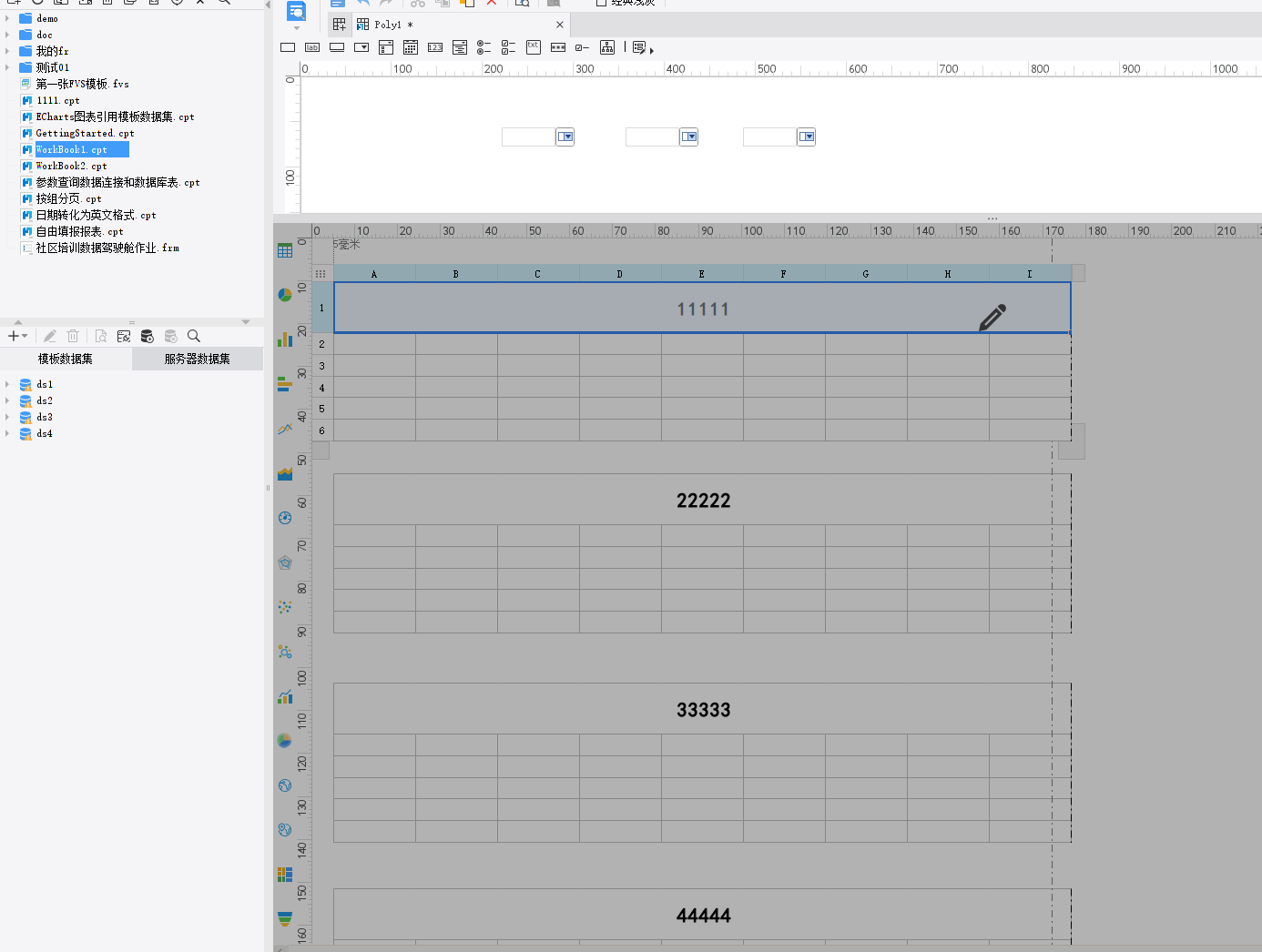Collapse the file tree panel up arrow

click(x=17, y=322)
